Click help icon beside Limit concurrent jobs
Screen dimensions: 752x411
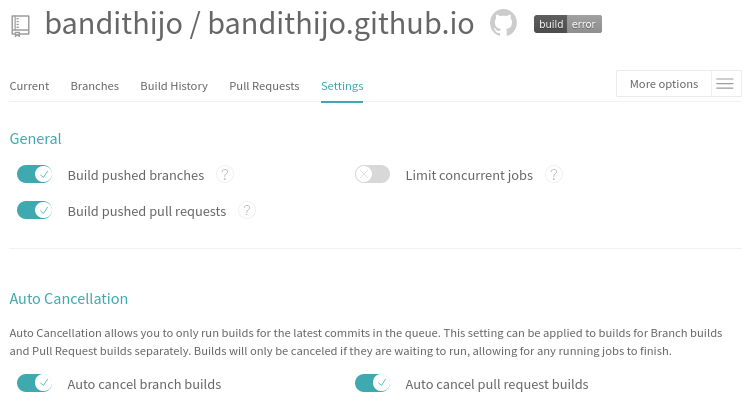pyautogui.click(x=554, y=175)
